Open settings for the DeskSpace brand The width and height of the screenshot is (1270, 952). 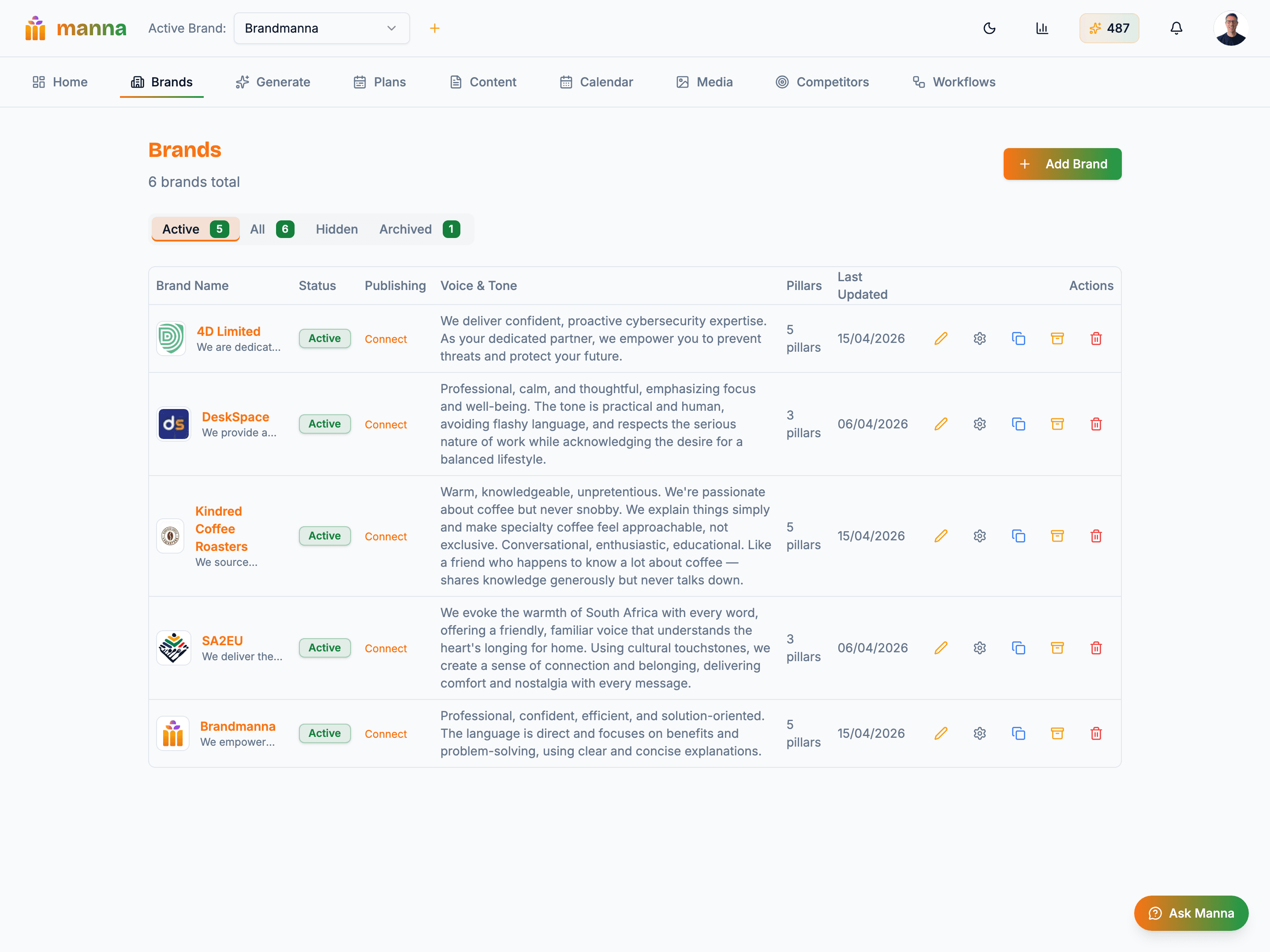pos(979,424)
